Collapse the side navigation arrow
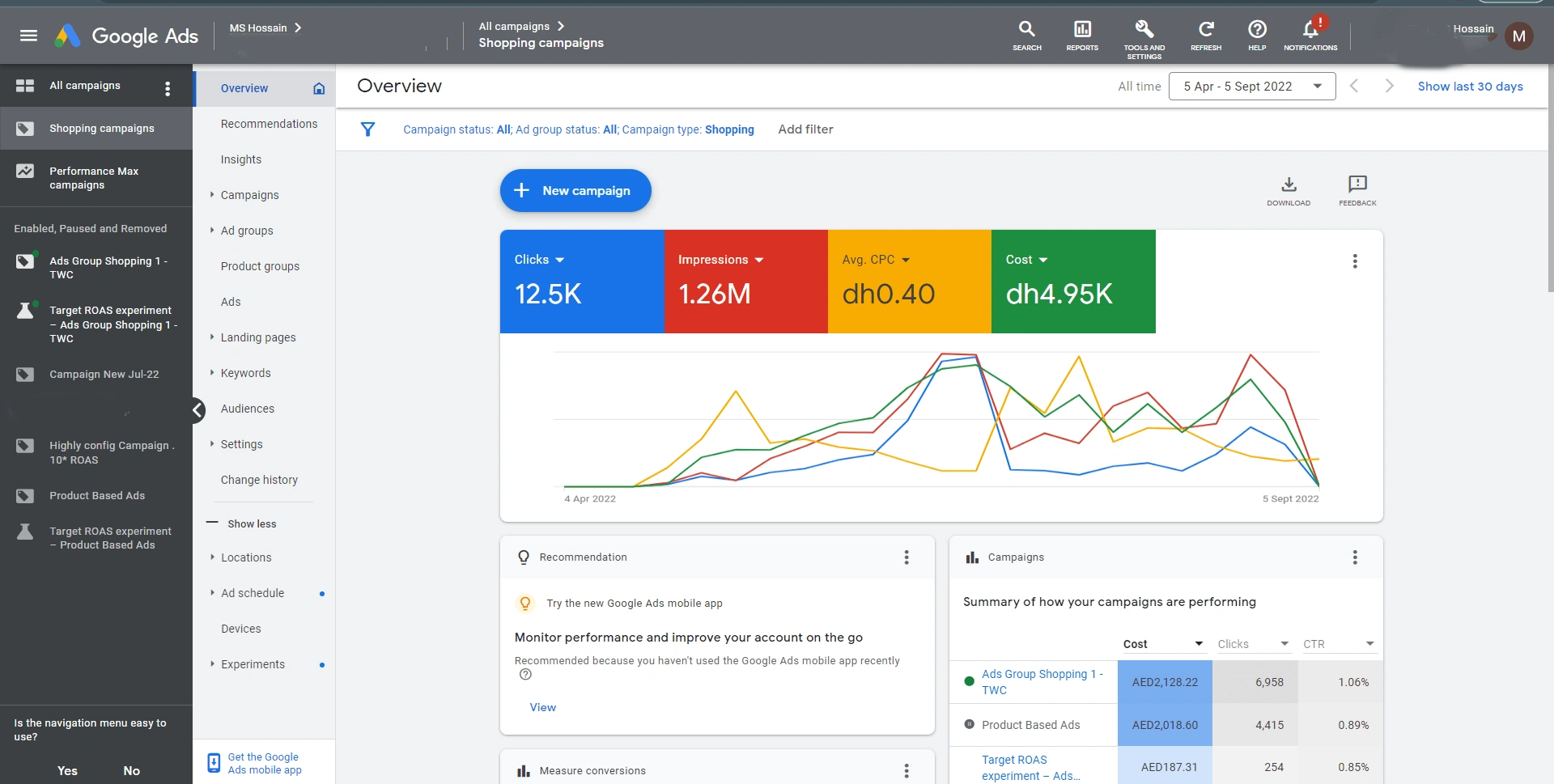 [x=197, y=410]
